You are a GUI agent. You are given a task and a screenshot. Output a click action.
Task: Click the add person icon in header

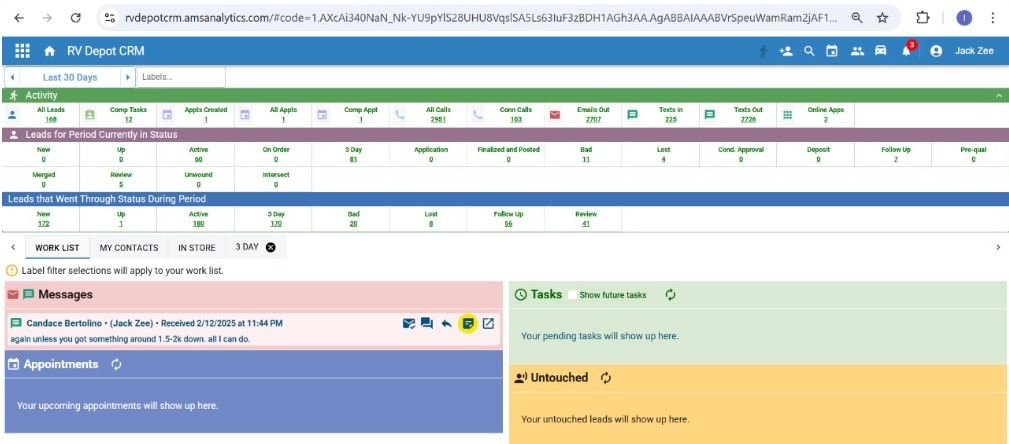tap(786, 51)
